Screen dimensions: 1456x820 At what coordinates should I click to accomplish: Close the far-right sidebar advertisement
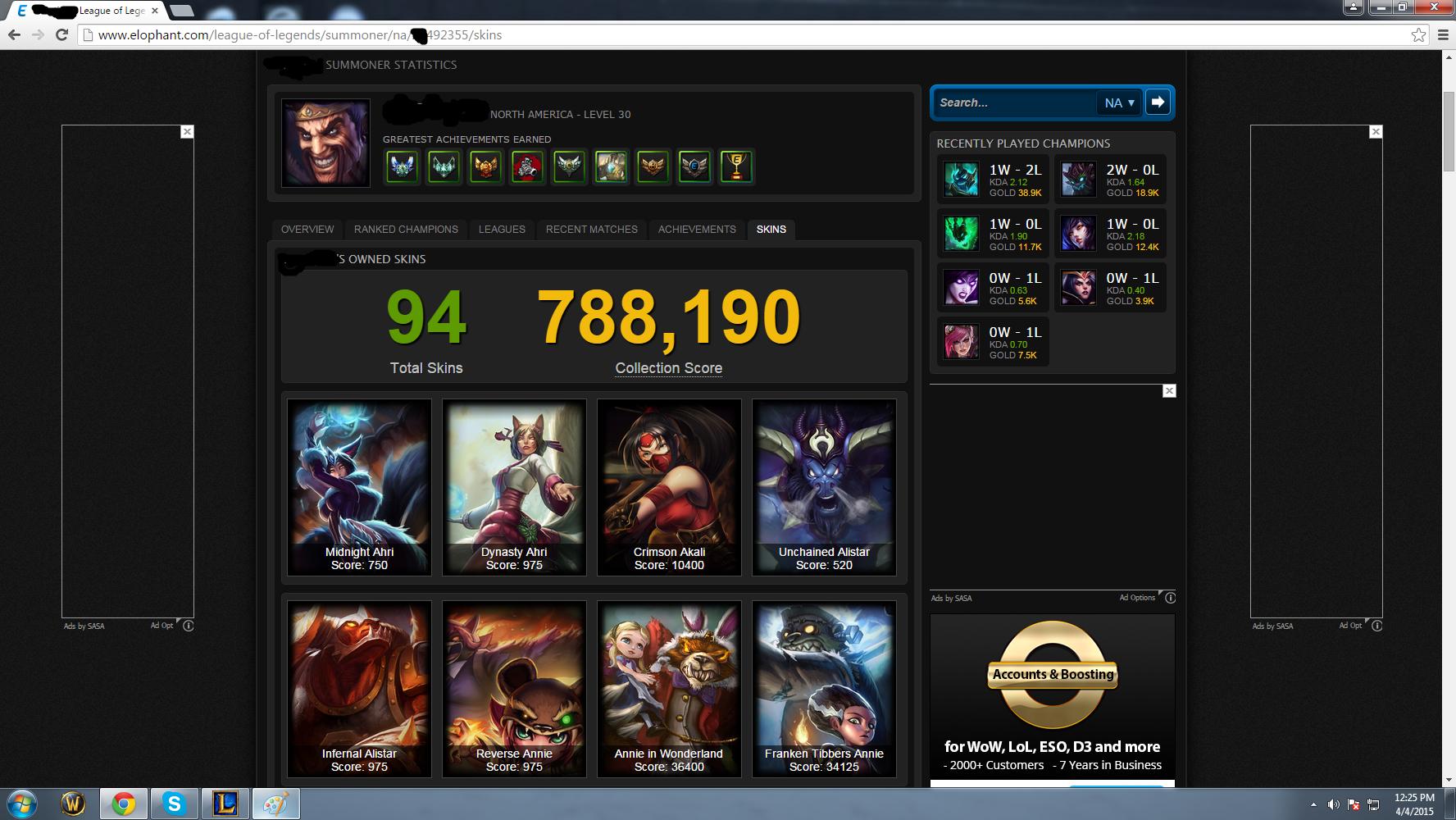1376,131
